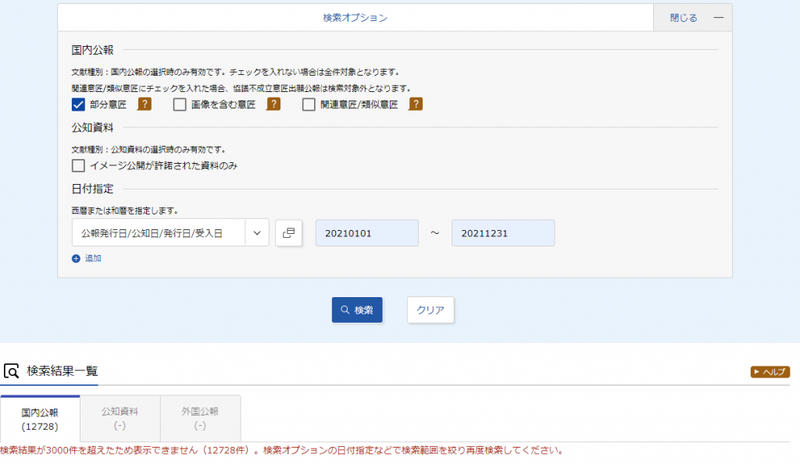
Task: Click the plus icon beside 追加
Action: coord(76,259)
